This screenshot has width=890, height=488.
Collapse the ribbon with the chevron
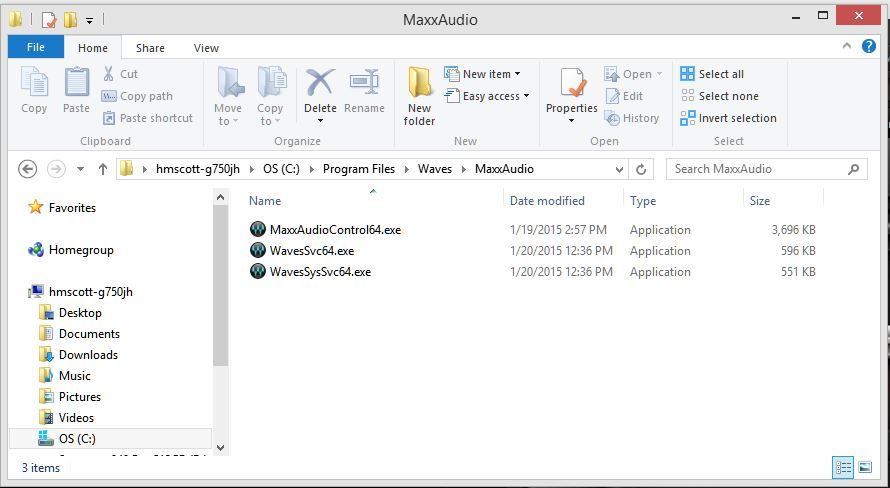tap(847, 46)
